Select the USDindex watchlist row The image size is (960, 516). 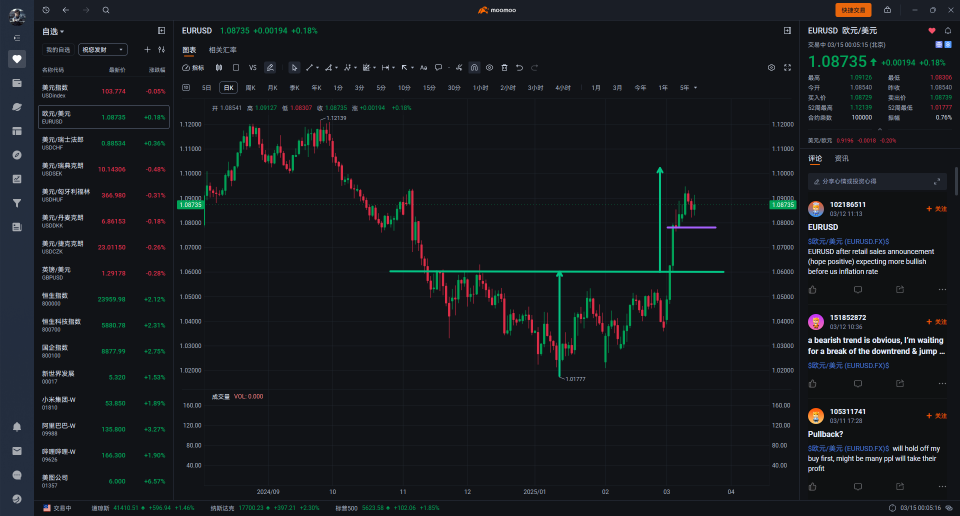coord(103,91)
